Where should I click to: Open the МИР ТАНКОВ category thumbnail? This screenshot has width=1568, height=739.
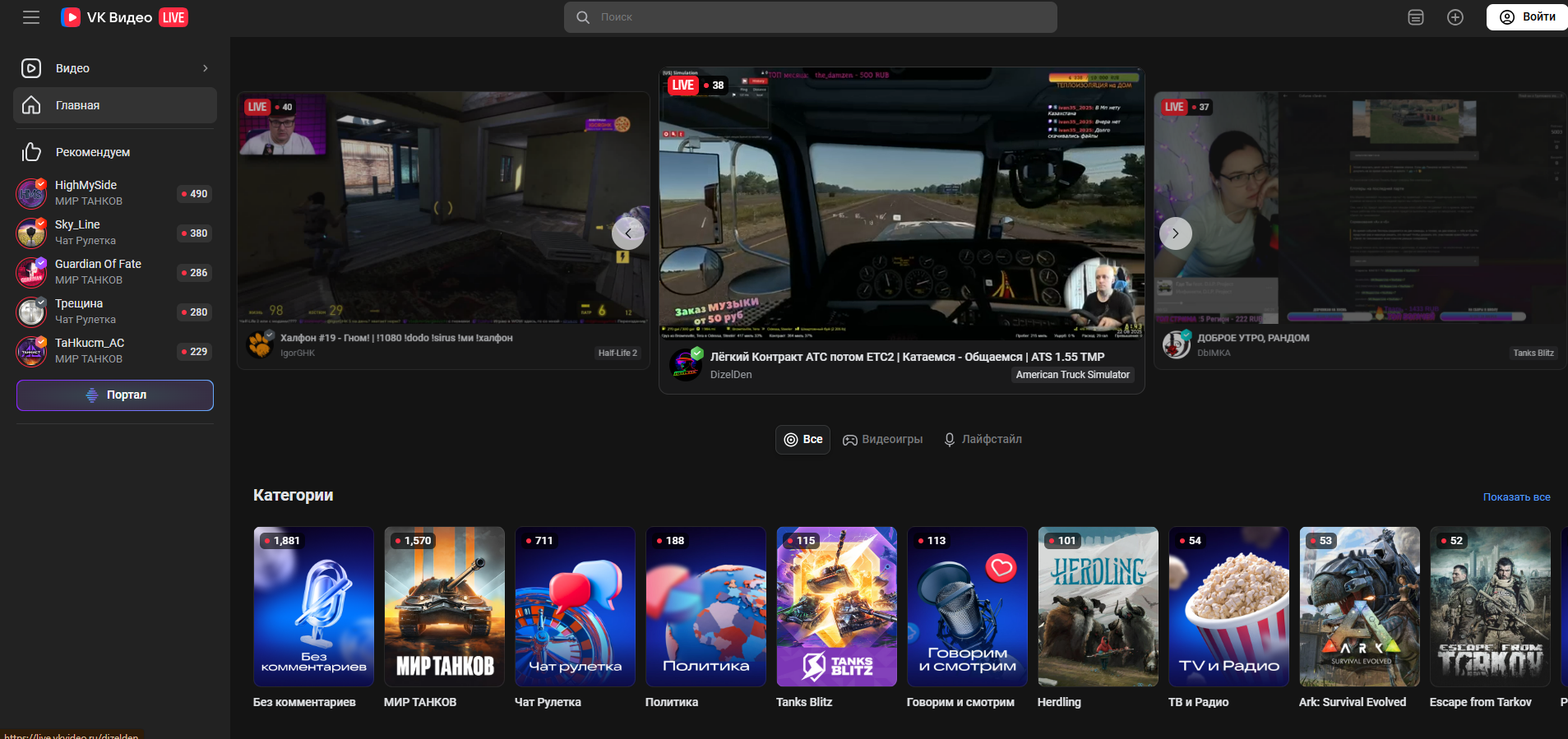[444, 607]
